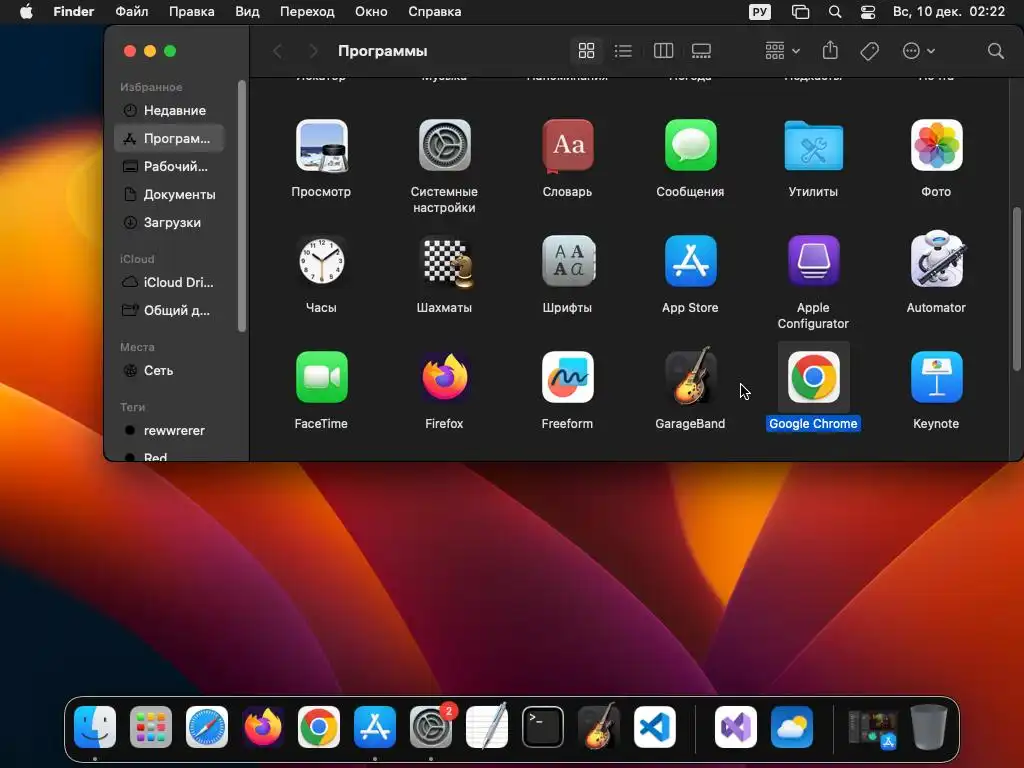Open the Сообщения app icon

point(690,146)
